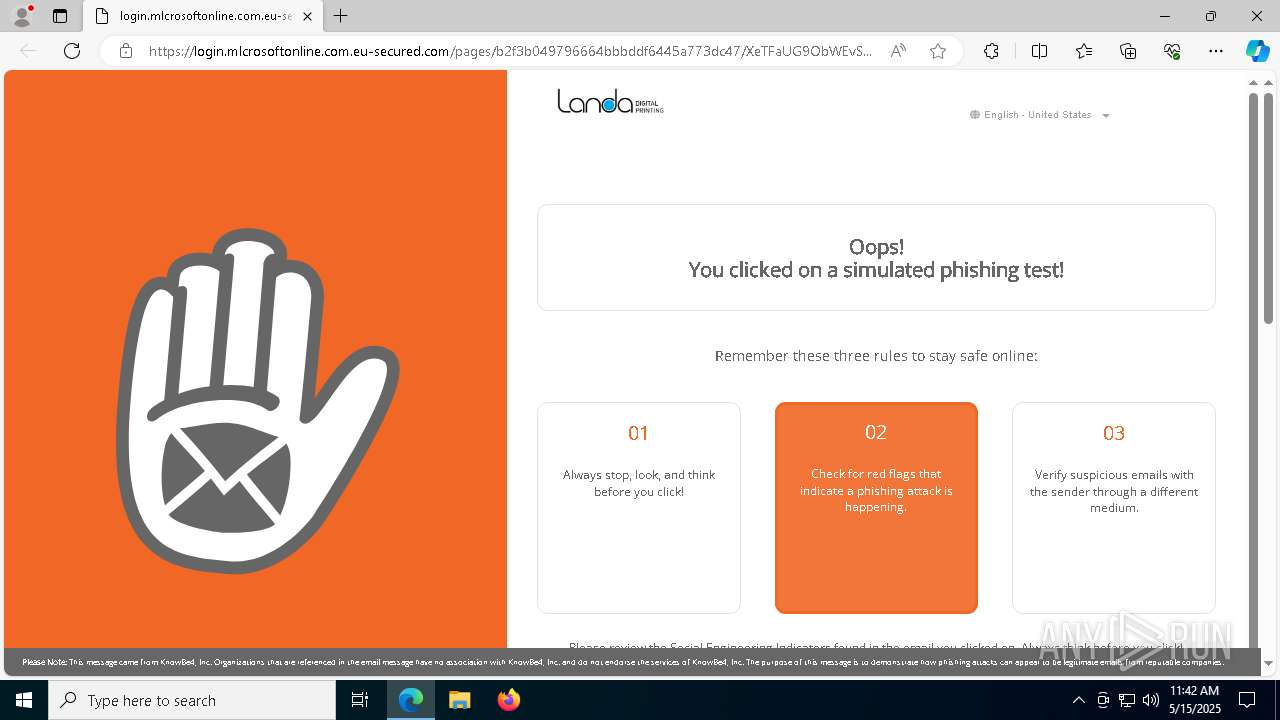This screenshot has height=720, width=1280.
Task: Open Read aloud icon in address bar
Action: point(898,51)
